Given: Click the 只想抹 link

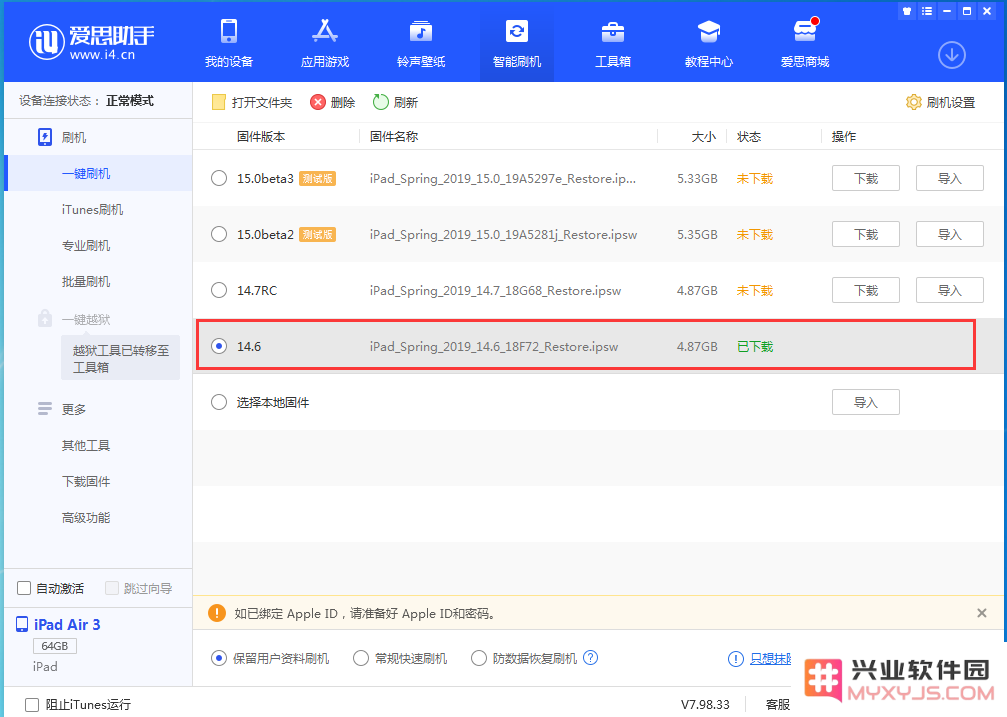Looking at the screenshot, I should tap(771, 659).
